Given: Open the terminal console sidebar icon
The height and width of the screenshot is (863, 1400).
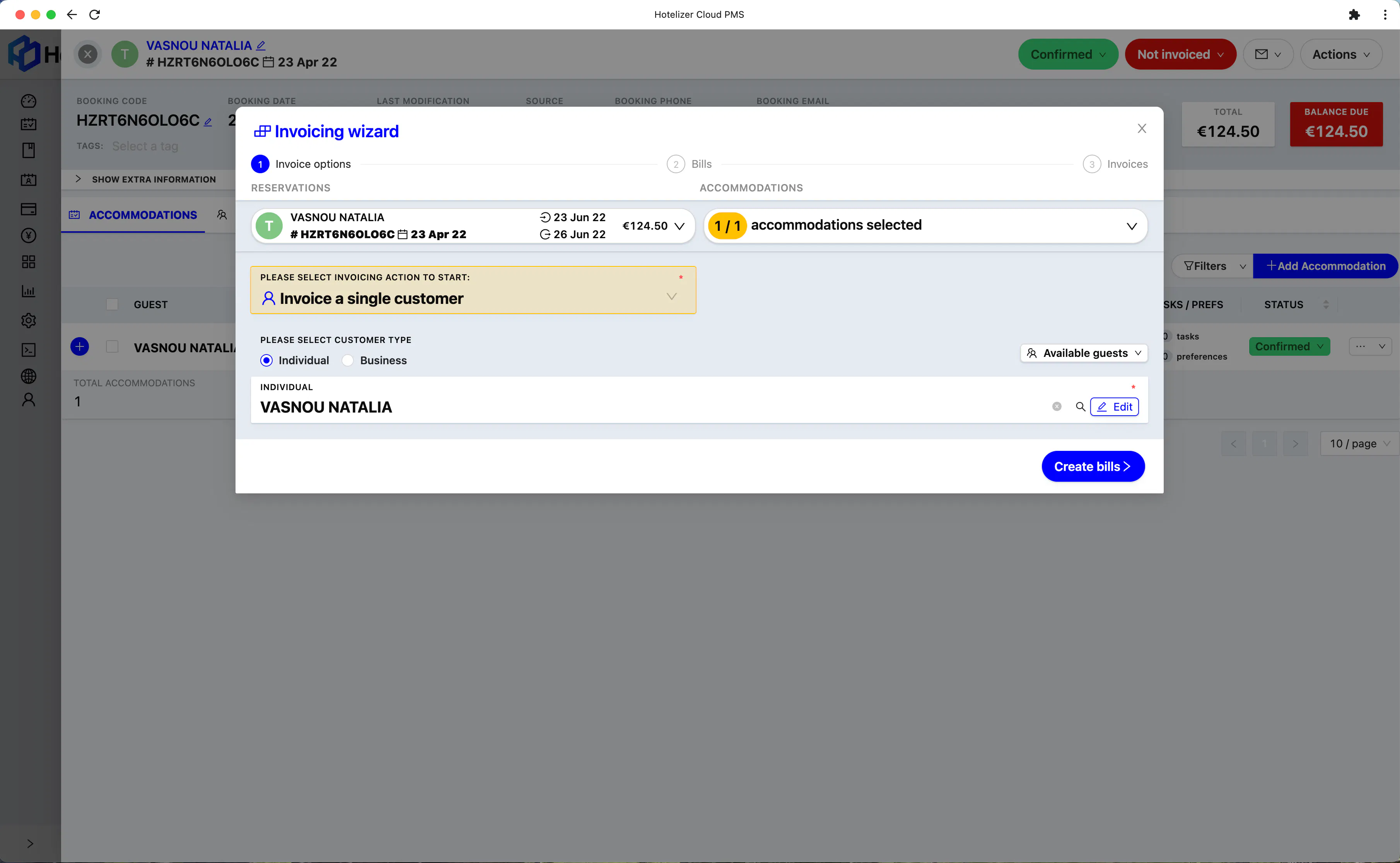Looking at the screenshot, I should (29, 349).
